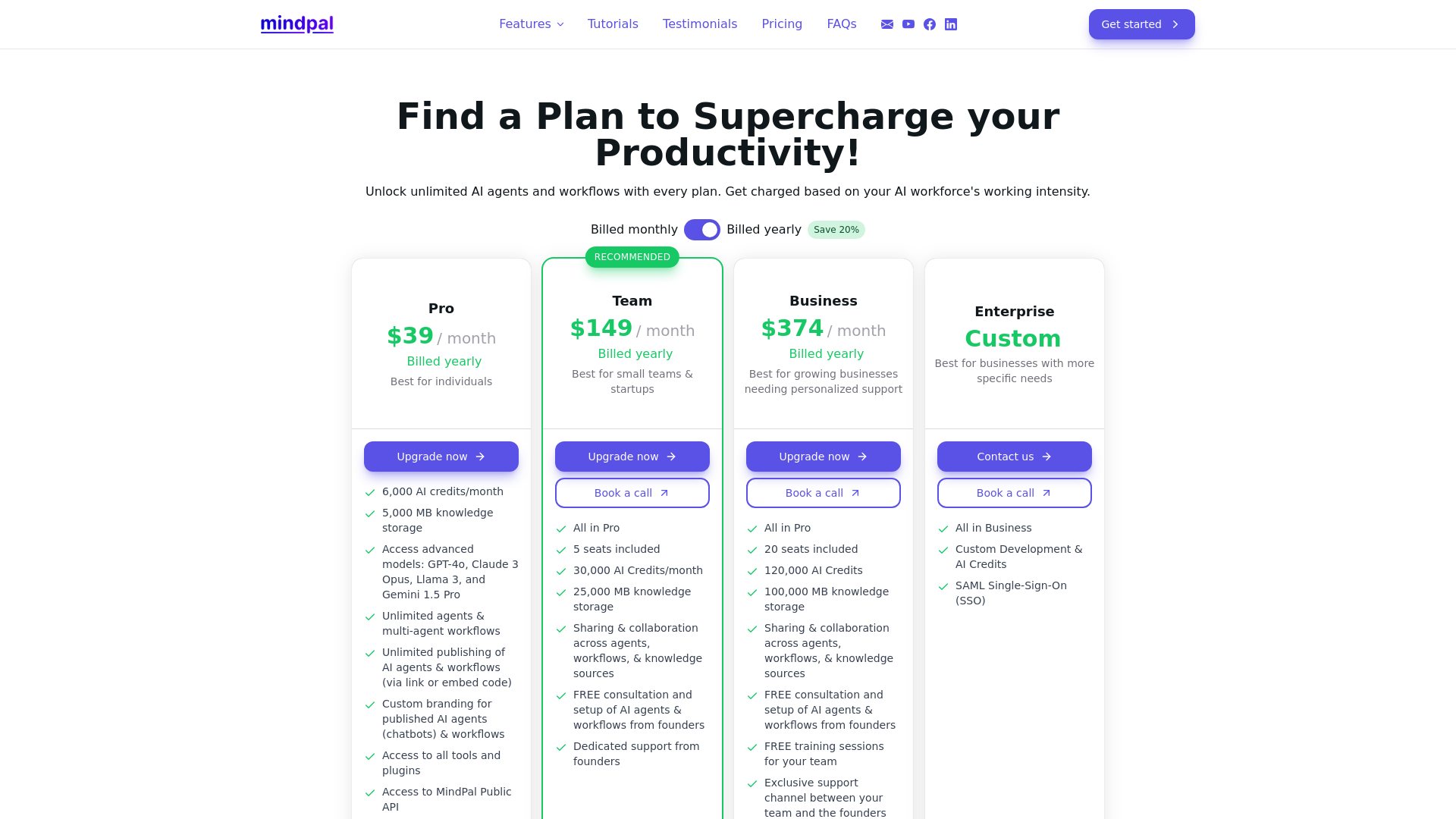
Task: Click the arrow icon on Pro's Upgrade now
Action: [x=480, y=457]
